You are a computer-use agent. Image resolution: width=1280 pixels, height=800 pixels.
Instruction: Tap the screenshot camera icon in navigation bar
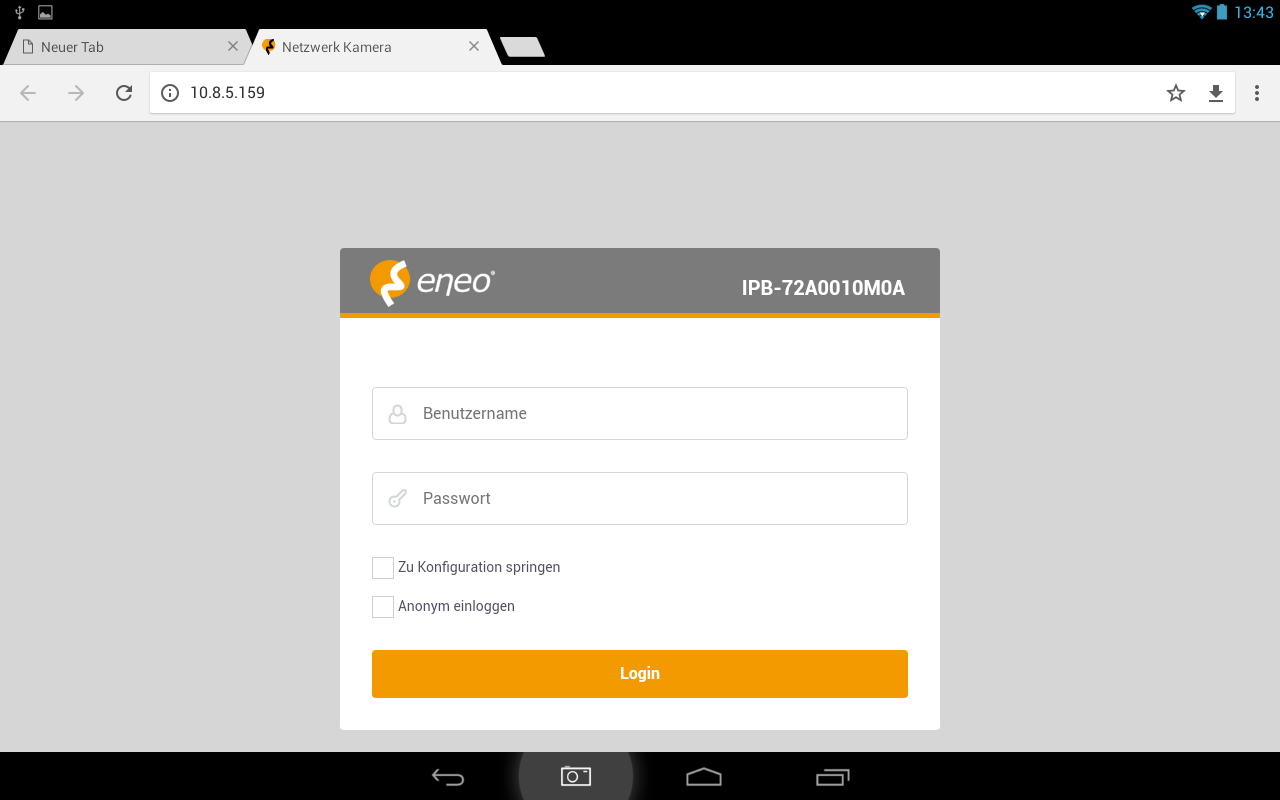(x=576, y=776)
